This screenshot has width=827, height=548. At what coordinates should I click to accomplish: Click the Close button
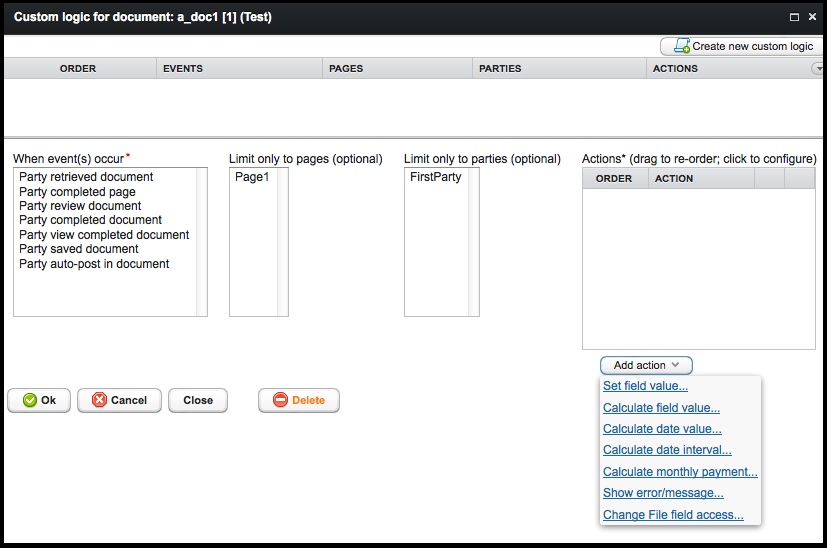[x=198, y=400]
